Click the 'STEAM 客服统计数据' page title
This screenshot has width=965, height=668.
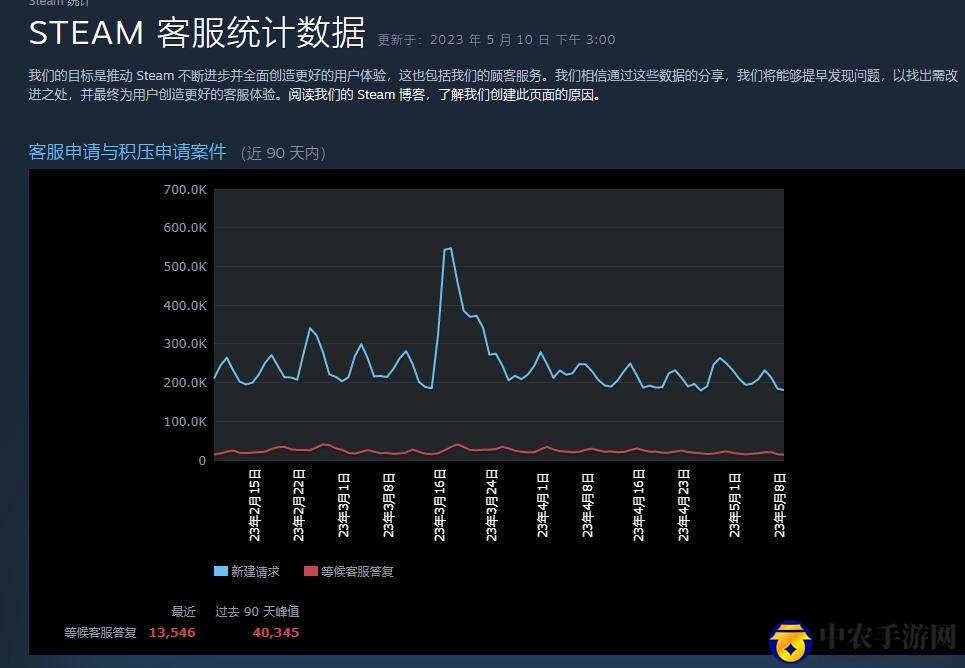(197, 33)
